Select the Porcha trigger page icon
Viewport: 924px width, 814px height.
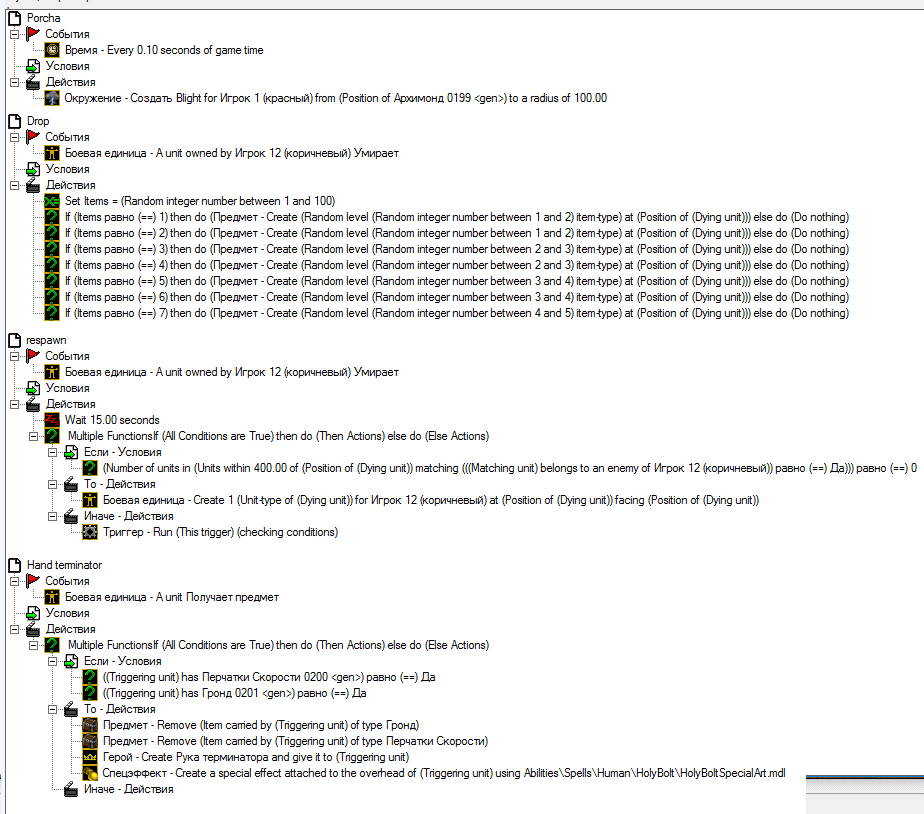tap(15, 18)
